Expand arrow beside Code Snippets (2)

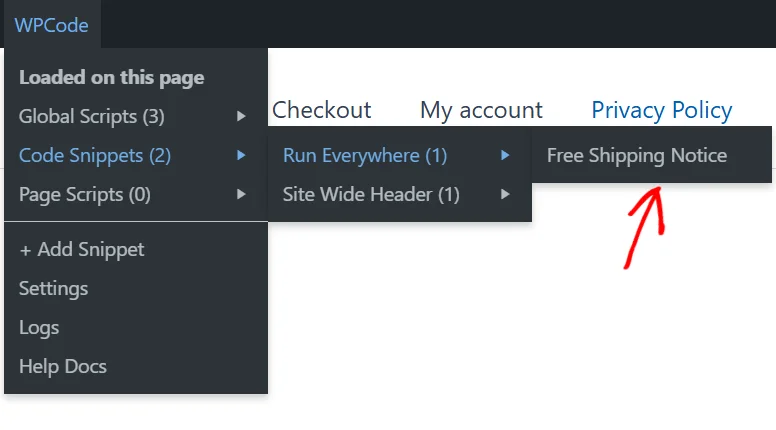241,155
